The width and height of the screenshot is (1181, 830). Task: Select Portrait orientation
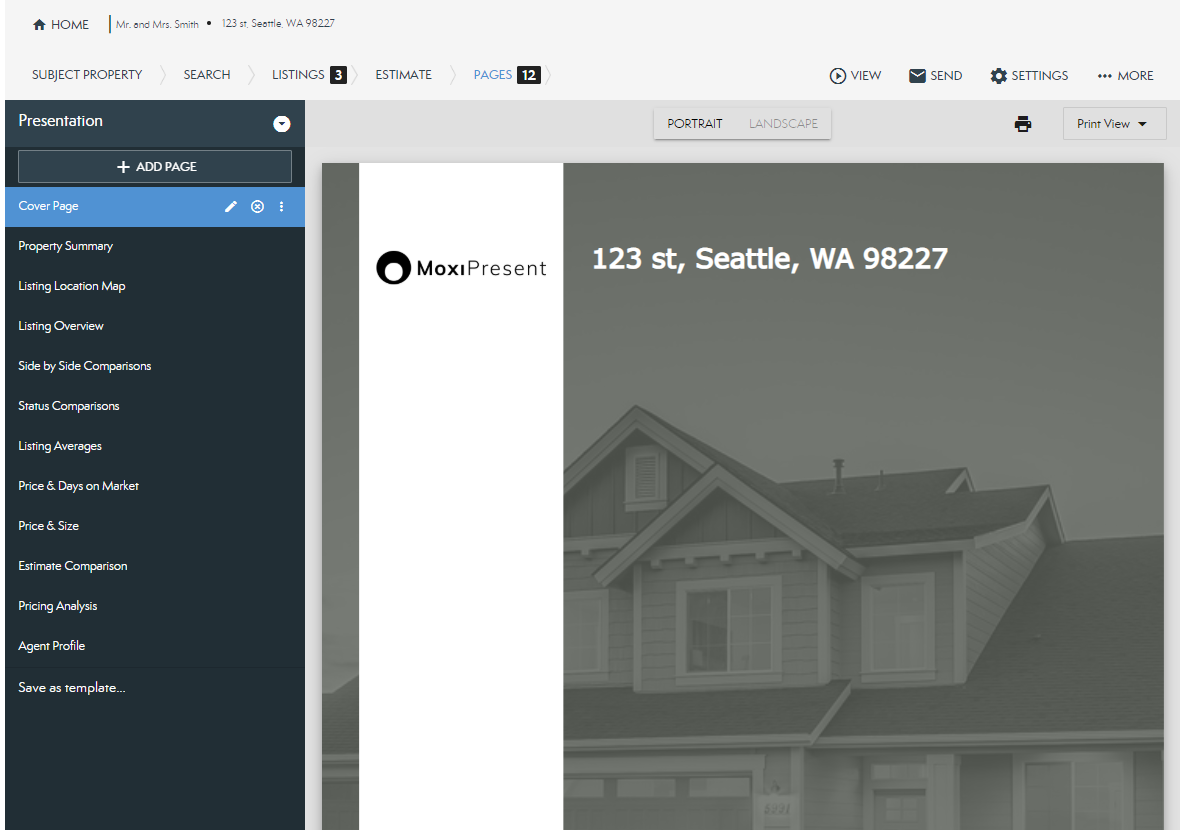(x=695, y=124)
